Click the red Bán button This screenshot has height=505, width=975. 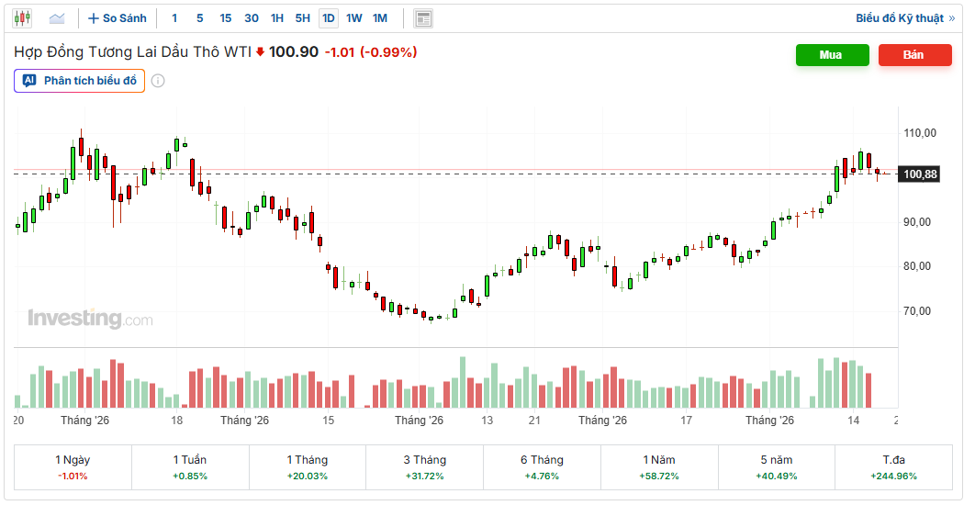pos(915,55)
